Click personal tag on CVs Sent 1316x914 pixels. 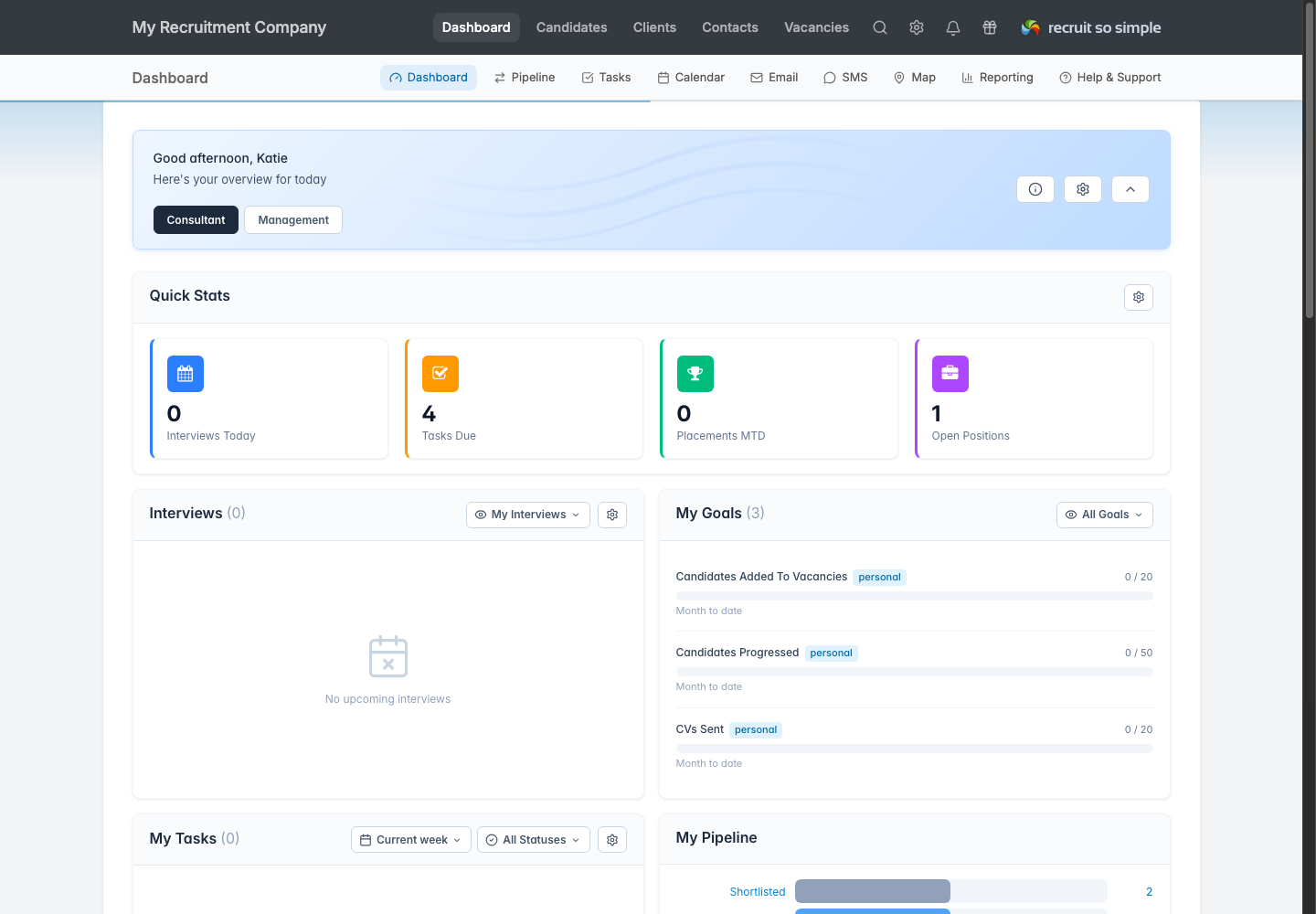tap(756, 729)
